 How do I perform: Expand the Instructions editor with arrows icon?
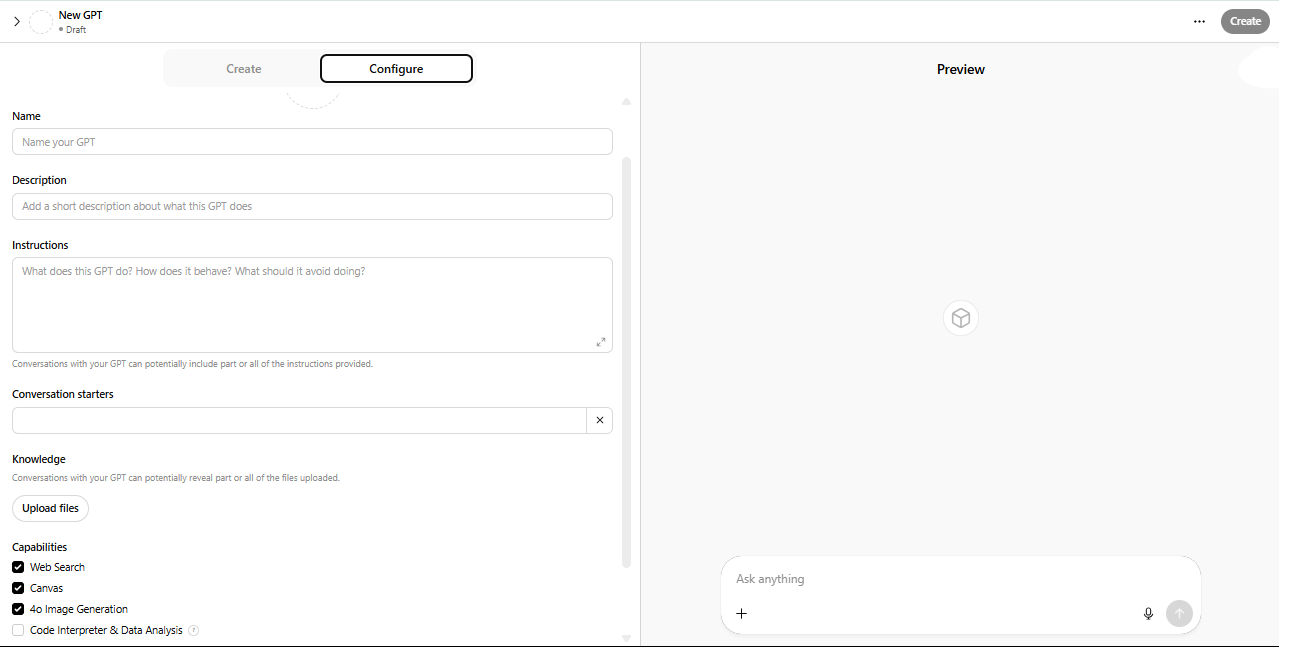click(x=601, y=342)
